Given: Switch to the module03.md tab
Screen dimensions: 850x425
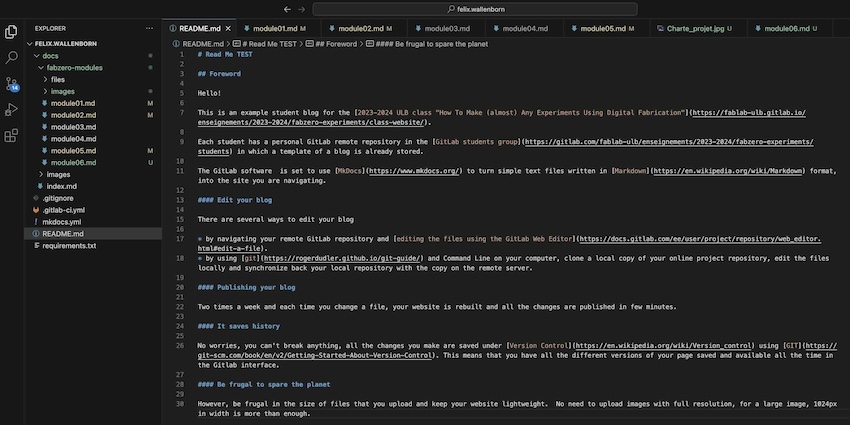Looking at the screenshot, I should pos(446,28).
